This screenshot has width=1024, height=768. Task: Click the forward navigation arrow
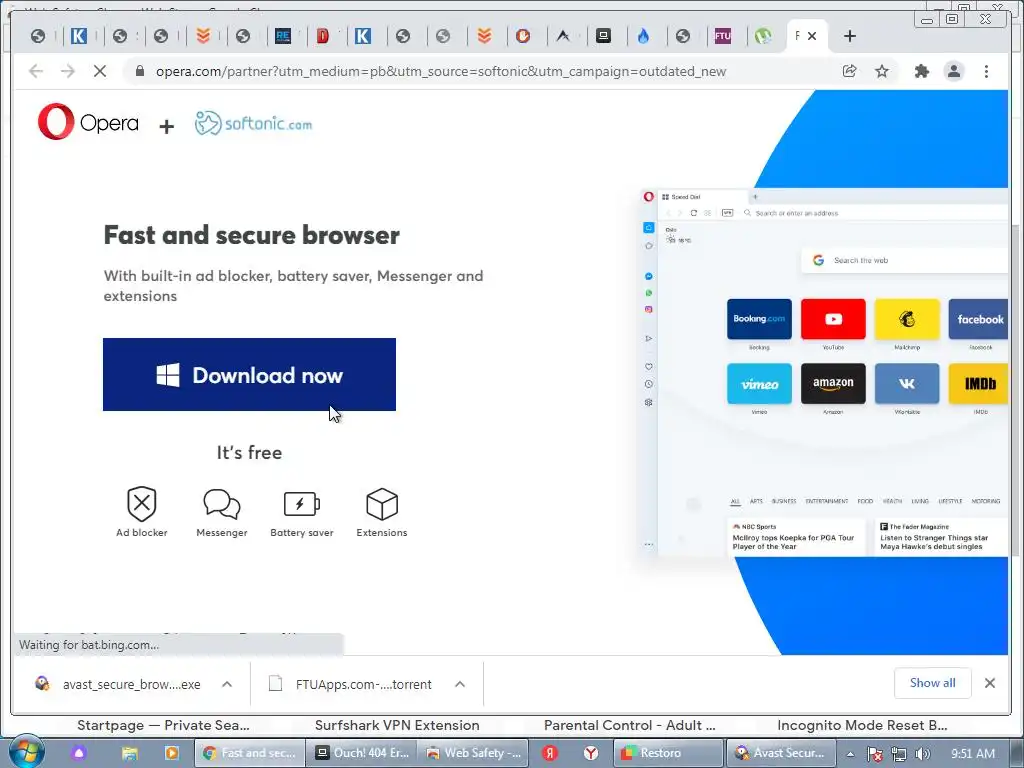coord(68,71)
